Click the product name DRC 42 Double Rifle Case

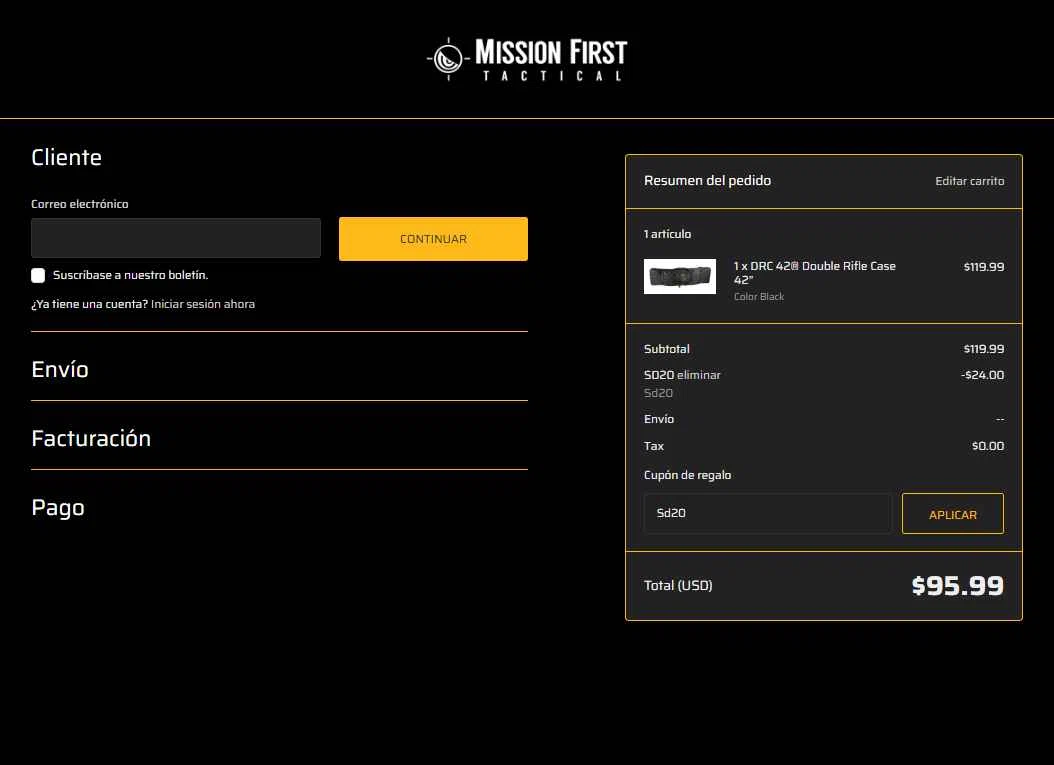[815, 272]
